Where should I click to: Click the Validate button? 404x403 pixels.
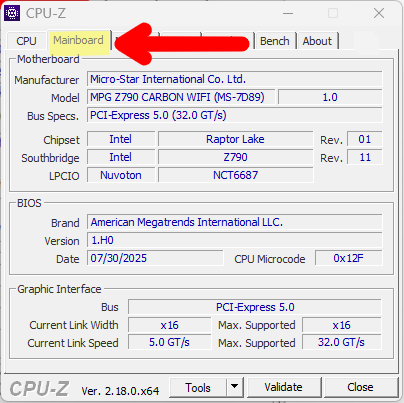284,388
